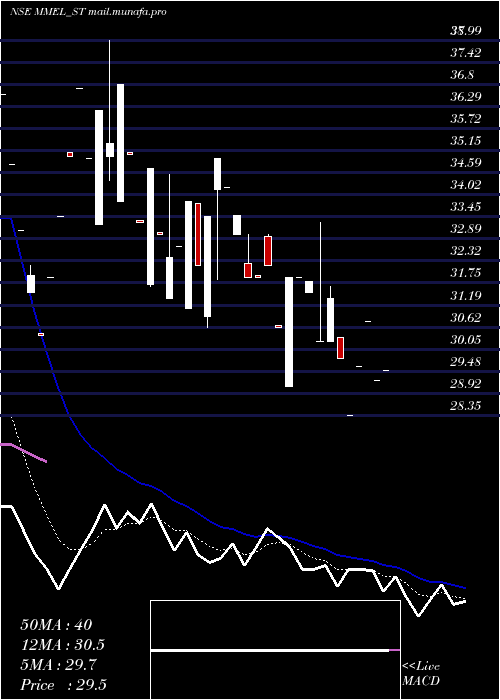
Task: Click the 28.92 price axis label
Action: coord(466,383)
